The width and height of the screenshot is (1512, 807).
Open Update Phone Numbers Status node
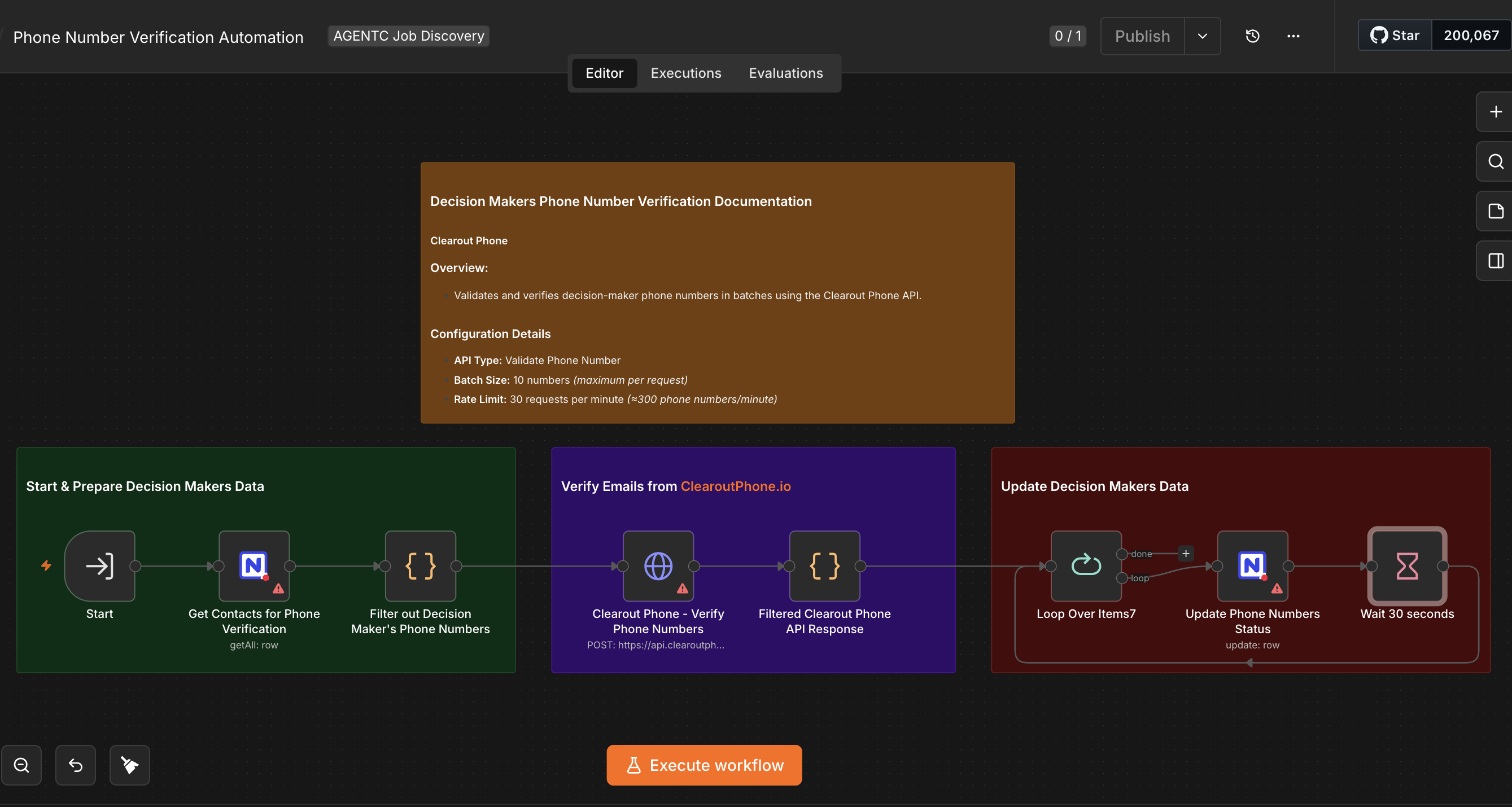tap(1252, 566)
